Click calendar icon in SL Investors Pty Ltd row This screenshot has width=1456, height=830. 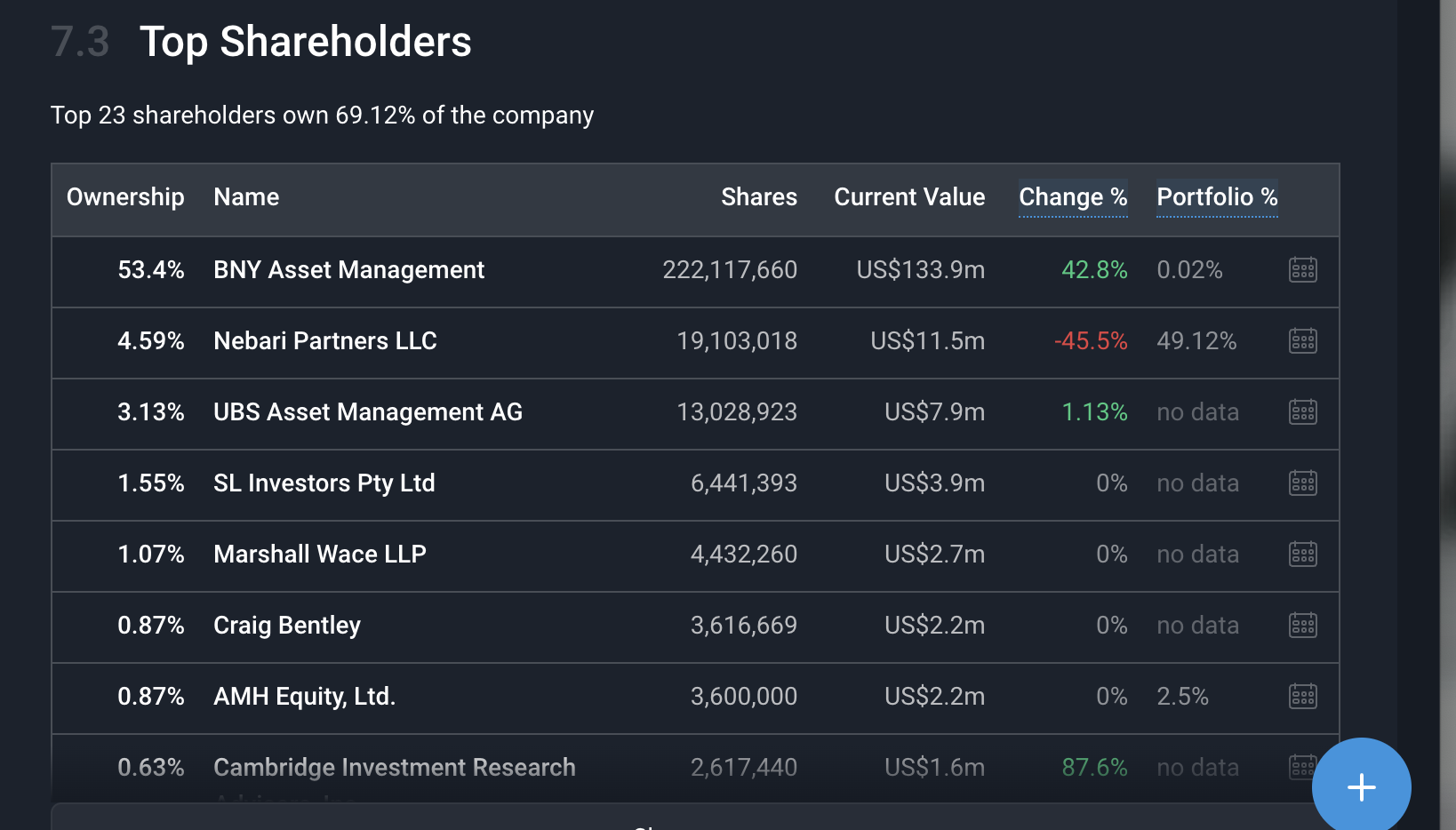pos(1302,483)
